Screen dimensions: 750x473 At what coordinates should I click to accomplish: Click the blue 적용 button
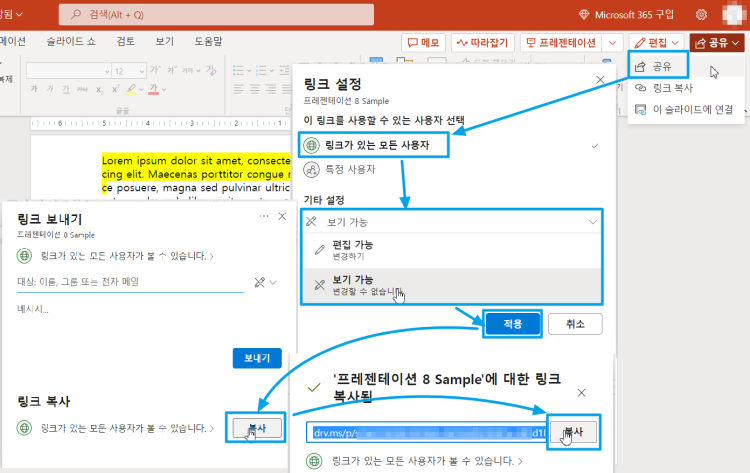pos(512,324)
